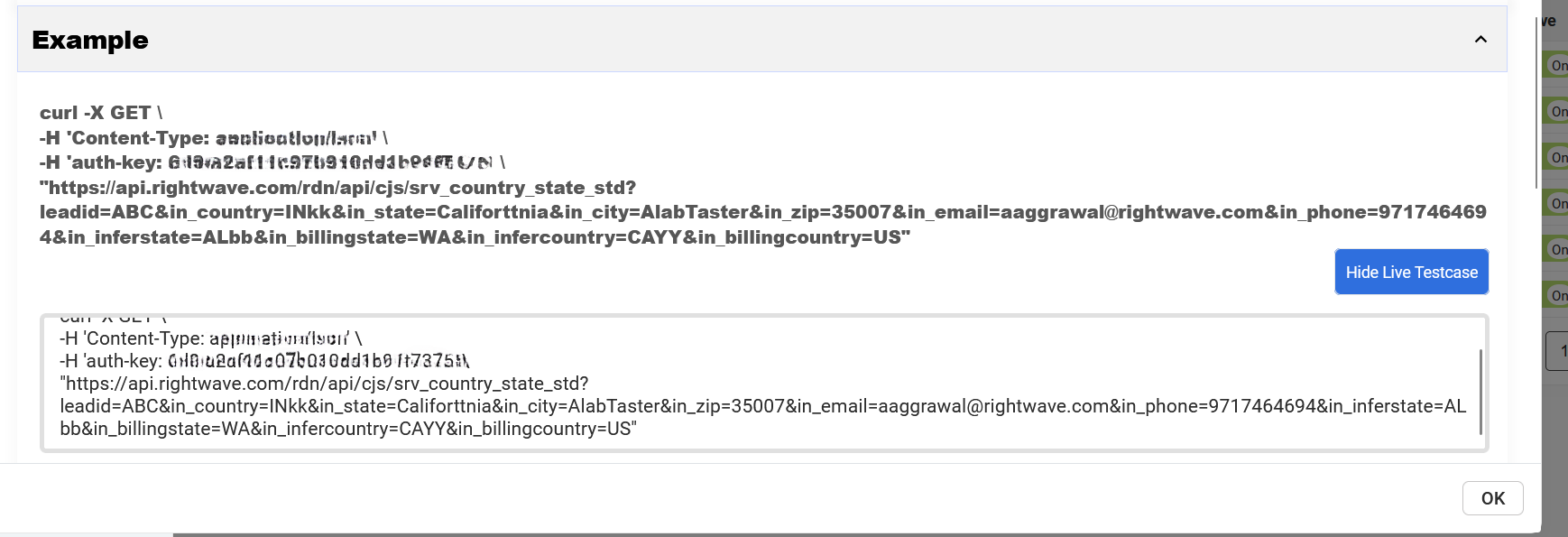Click the live testcase text area scrollbar
The width and height of the screenshot is (1568, 537).
click(1480, 392)
